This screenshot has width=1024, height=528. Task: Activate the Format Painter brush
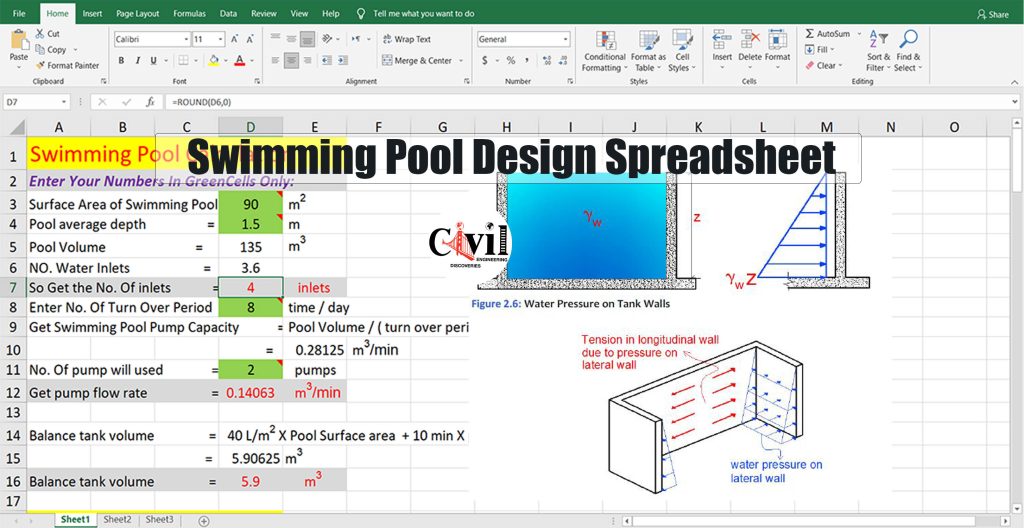click(x=68, y=65)
